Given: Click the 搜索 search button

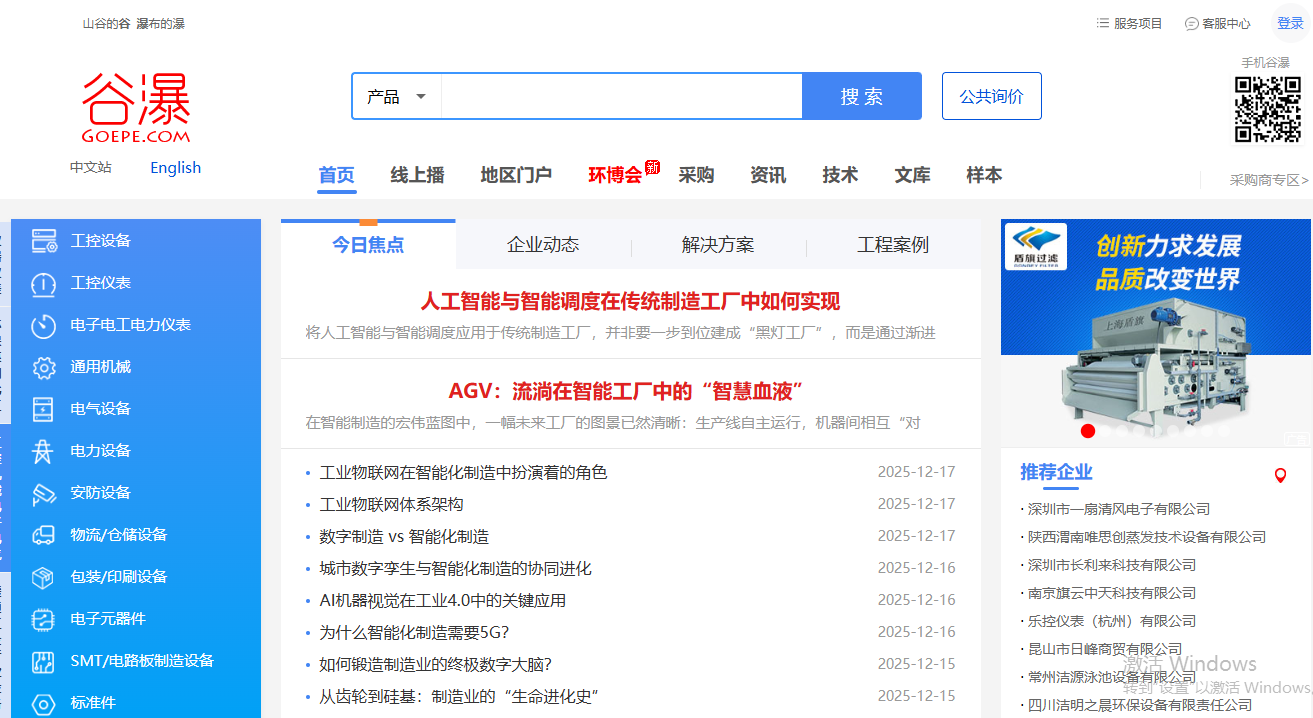Looking at the screenshot, I should pyautogui.click(x=861, y=95).
